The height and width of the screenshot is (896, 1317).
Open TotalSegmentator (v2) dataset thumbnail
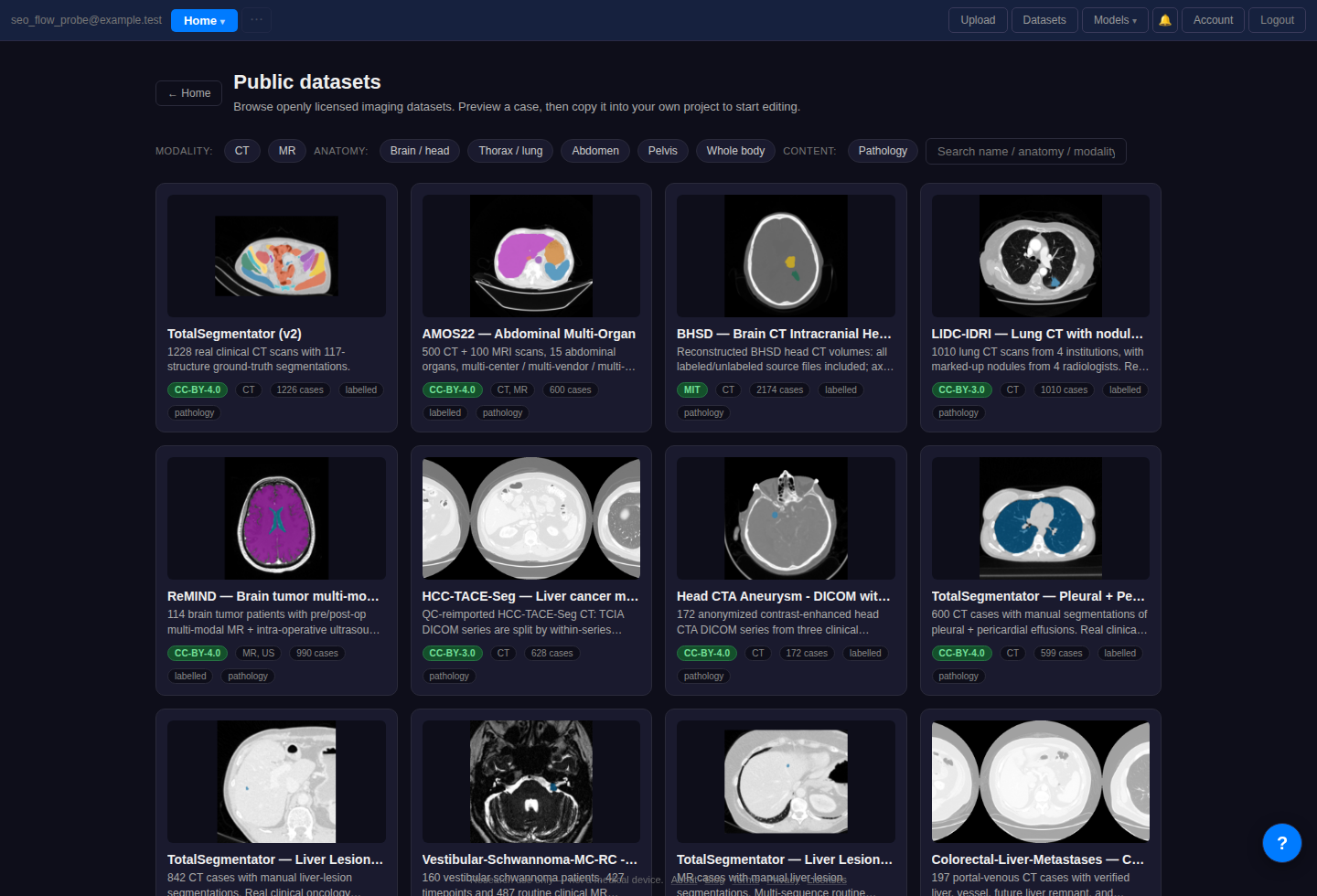(276, 256)
